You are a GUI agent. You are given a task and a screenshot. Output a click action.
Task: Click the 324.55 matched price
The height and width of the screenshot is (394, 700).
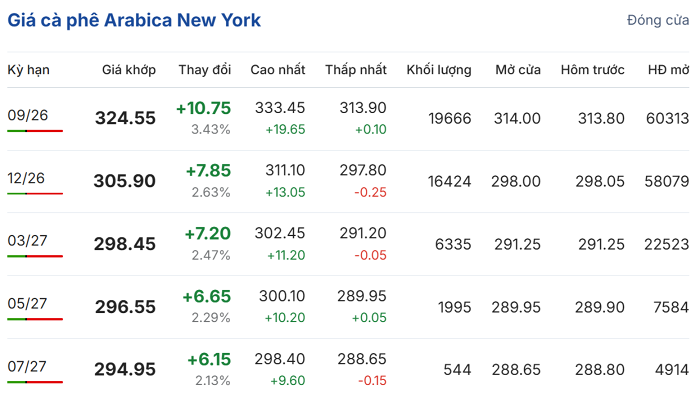(x=125, y=118)
